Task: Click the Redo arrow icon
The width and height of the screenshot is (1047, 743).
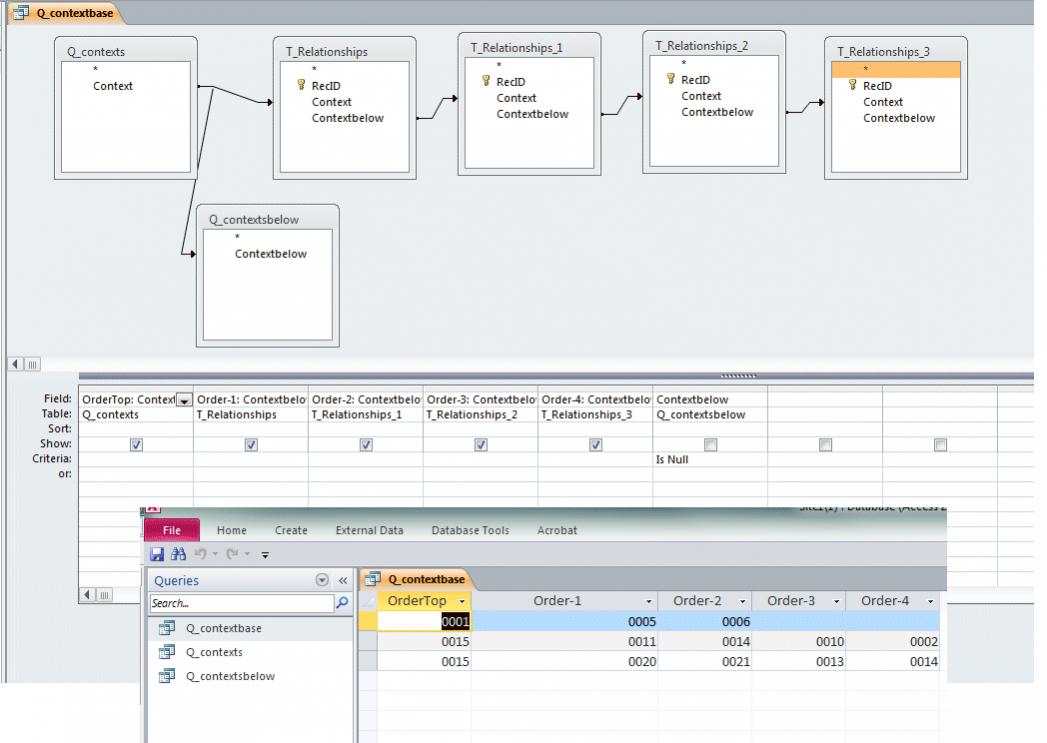Action: pyautogui.click(x=232, y=554)
